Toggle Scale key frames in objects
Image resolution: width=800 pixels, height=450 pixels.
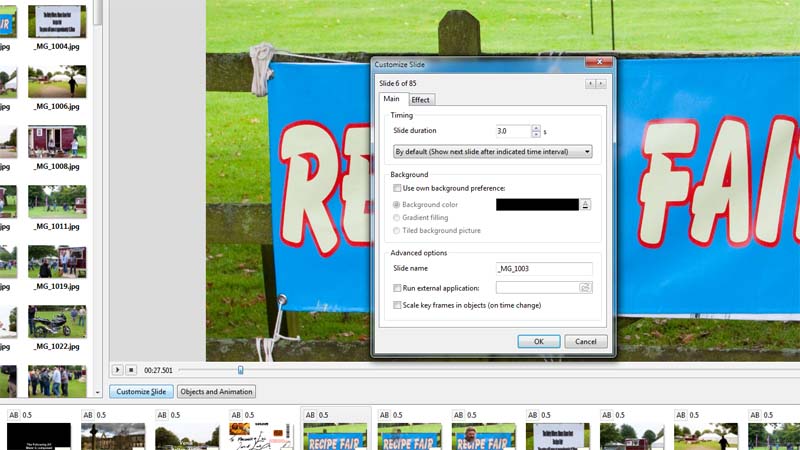point(397,305)
